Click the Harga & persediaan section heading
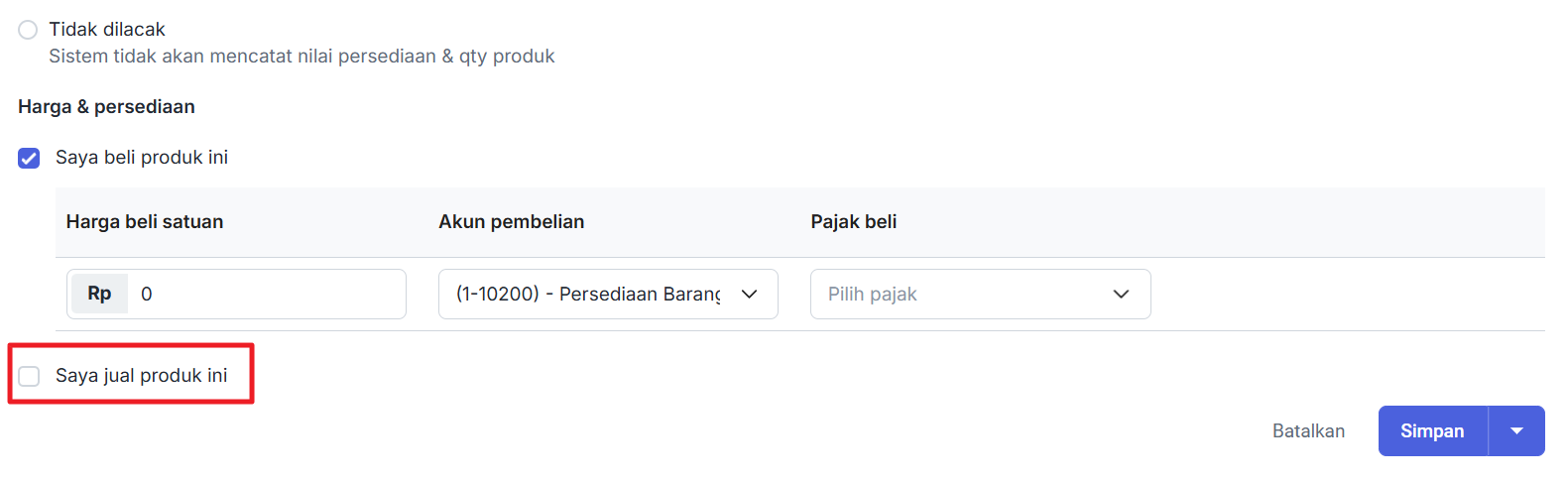Screen dimensions: 1568x483 [106, 107]
